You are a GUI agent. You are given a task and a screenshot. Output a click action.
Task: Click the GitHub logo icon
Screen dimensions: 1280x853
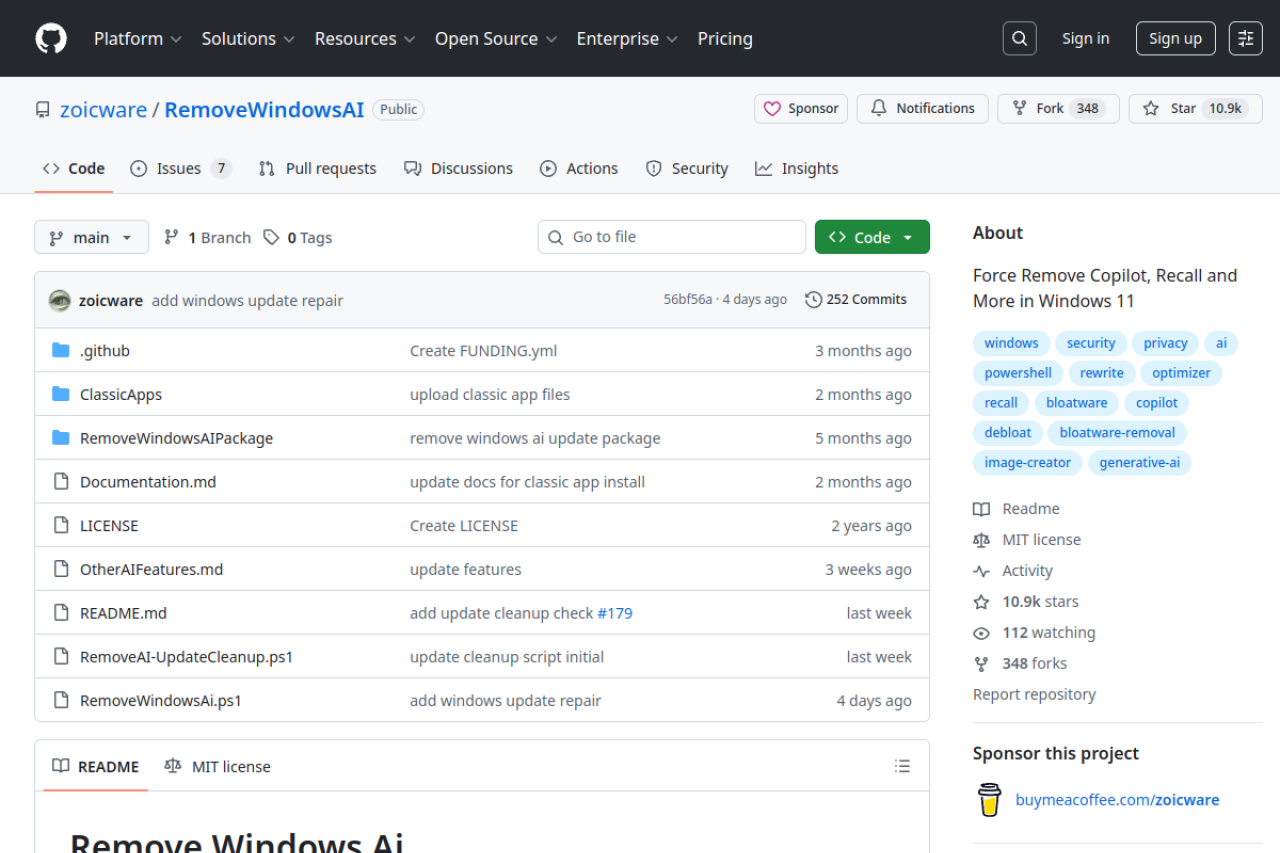pyautogui.click(x=51, y=39)
